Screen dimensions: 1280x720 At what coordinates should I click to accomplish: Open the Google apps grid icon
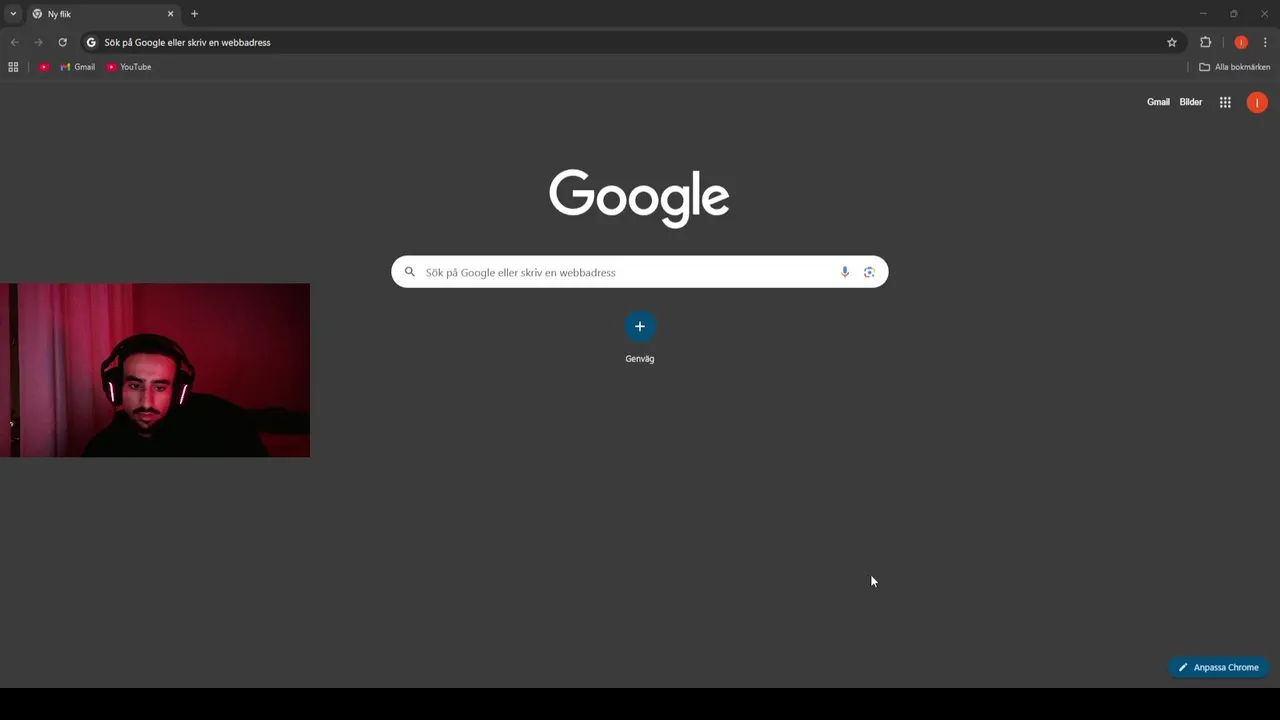point(1225,102)
